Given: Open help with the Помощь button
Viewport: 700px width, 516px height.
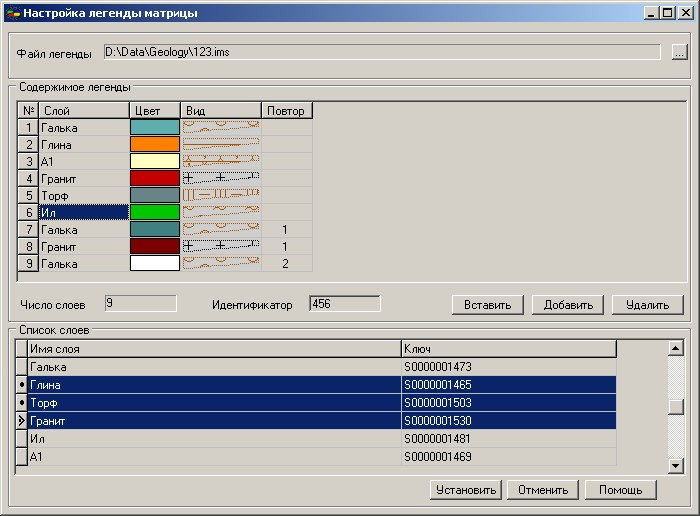Looking at the screenshot, I should (x=621, y=490).
